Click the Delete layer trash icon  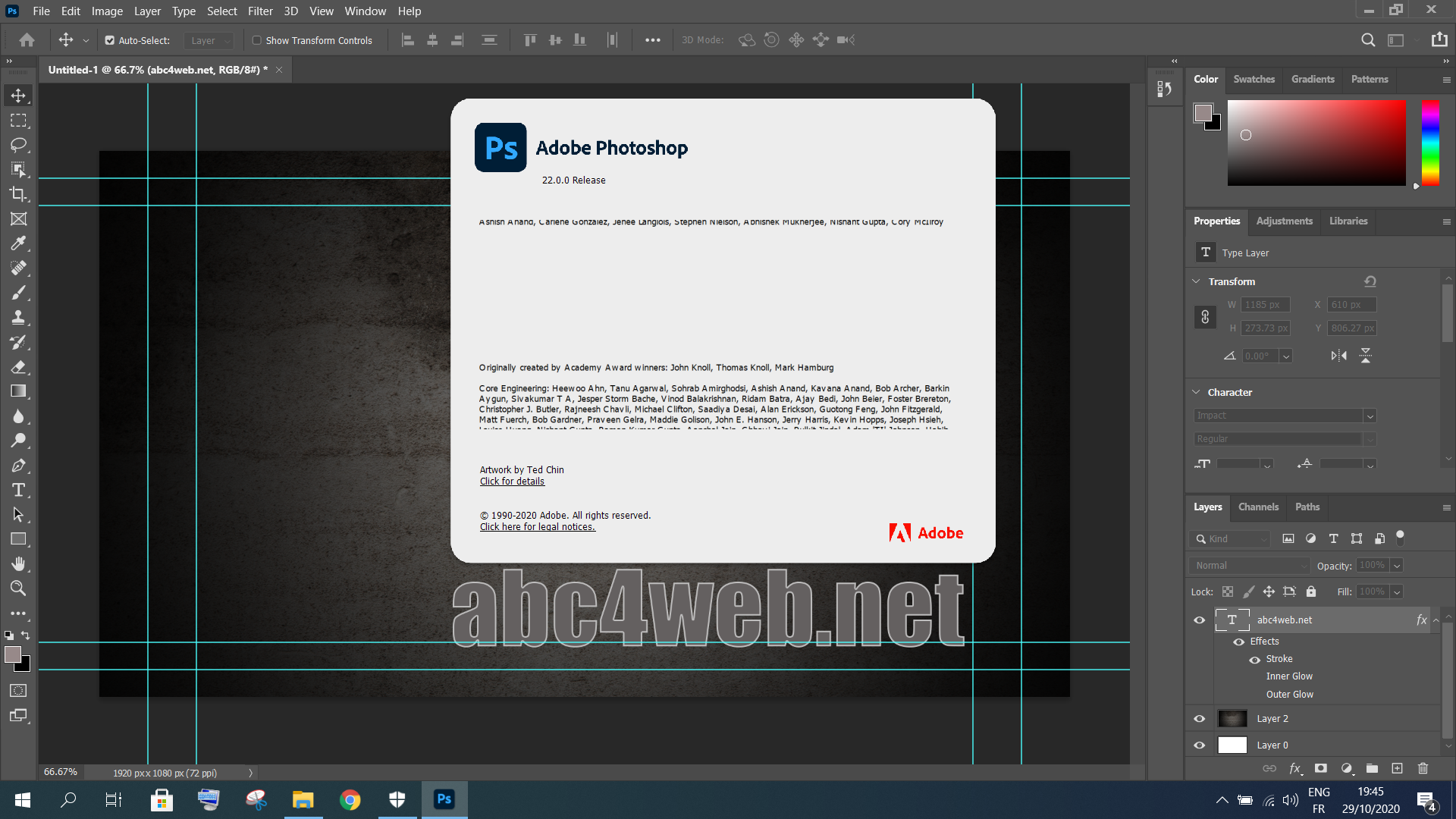coord(1423,768)
